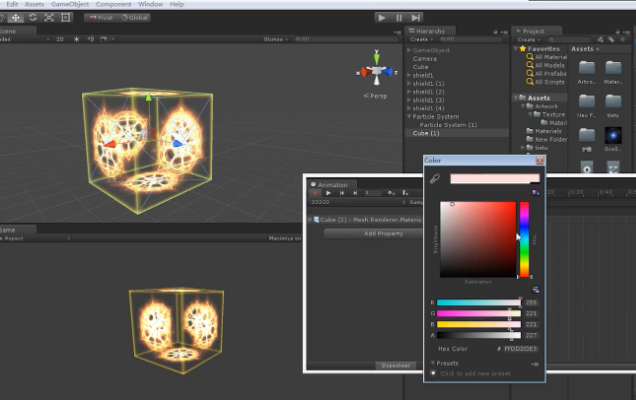Click the Play button to run game

click(x=382, y=17)
